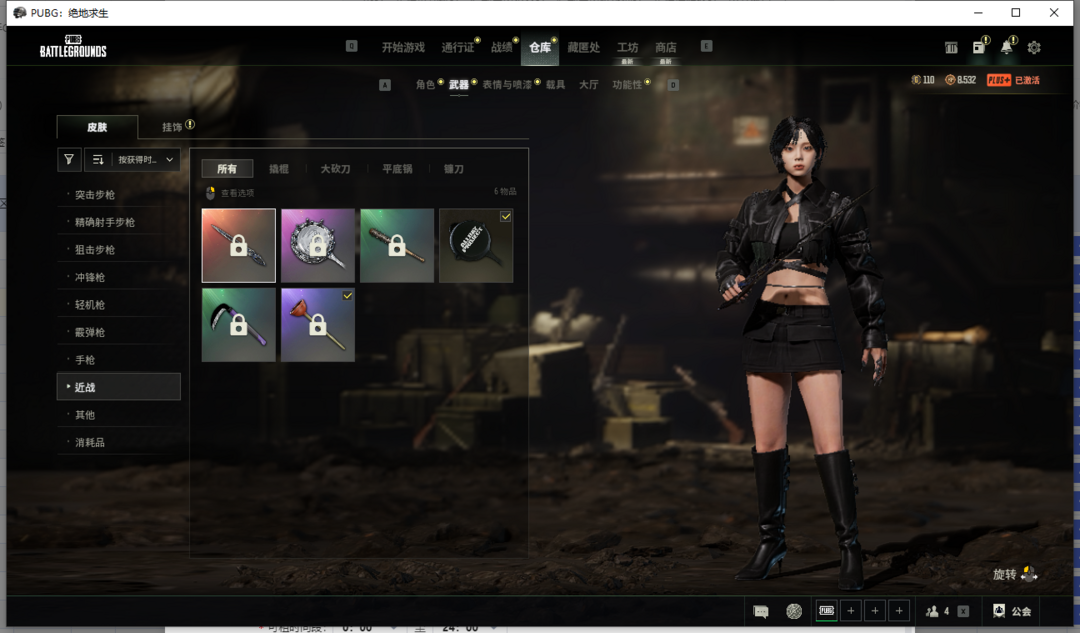Click the equipped checkmark on plunger skin
This screenshot has width=1080, height=633.
(348, 295)
